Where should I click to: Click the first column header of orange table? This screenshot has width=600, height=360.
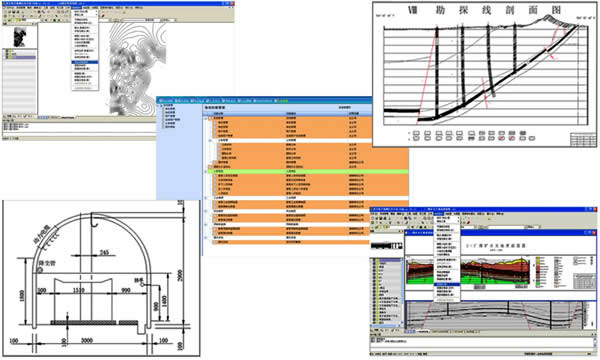click(218, 114)
